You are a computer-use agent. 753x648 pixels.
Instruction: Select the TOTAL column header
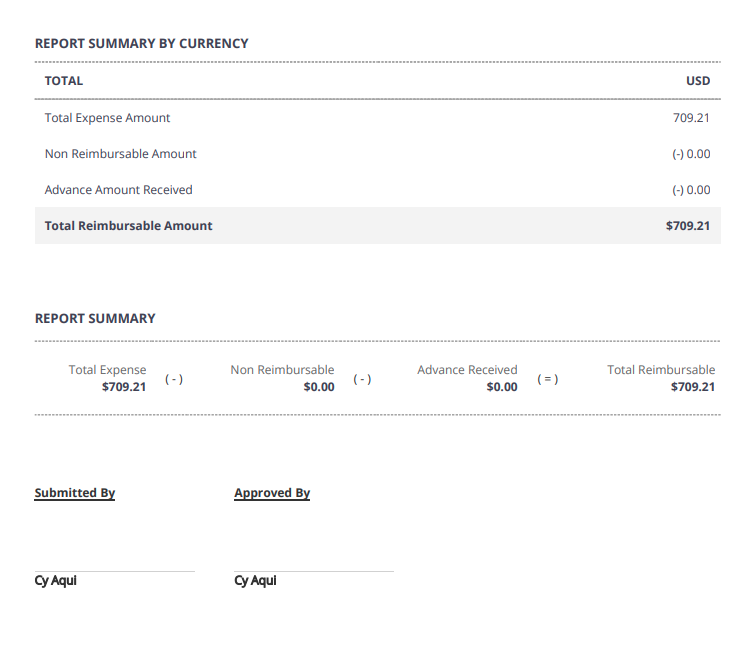(64, 81)
